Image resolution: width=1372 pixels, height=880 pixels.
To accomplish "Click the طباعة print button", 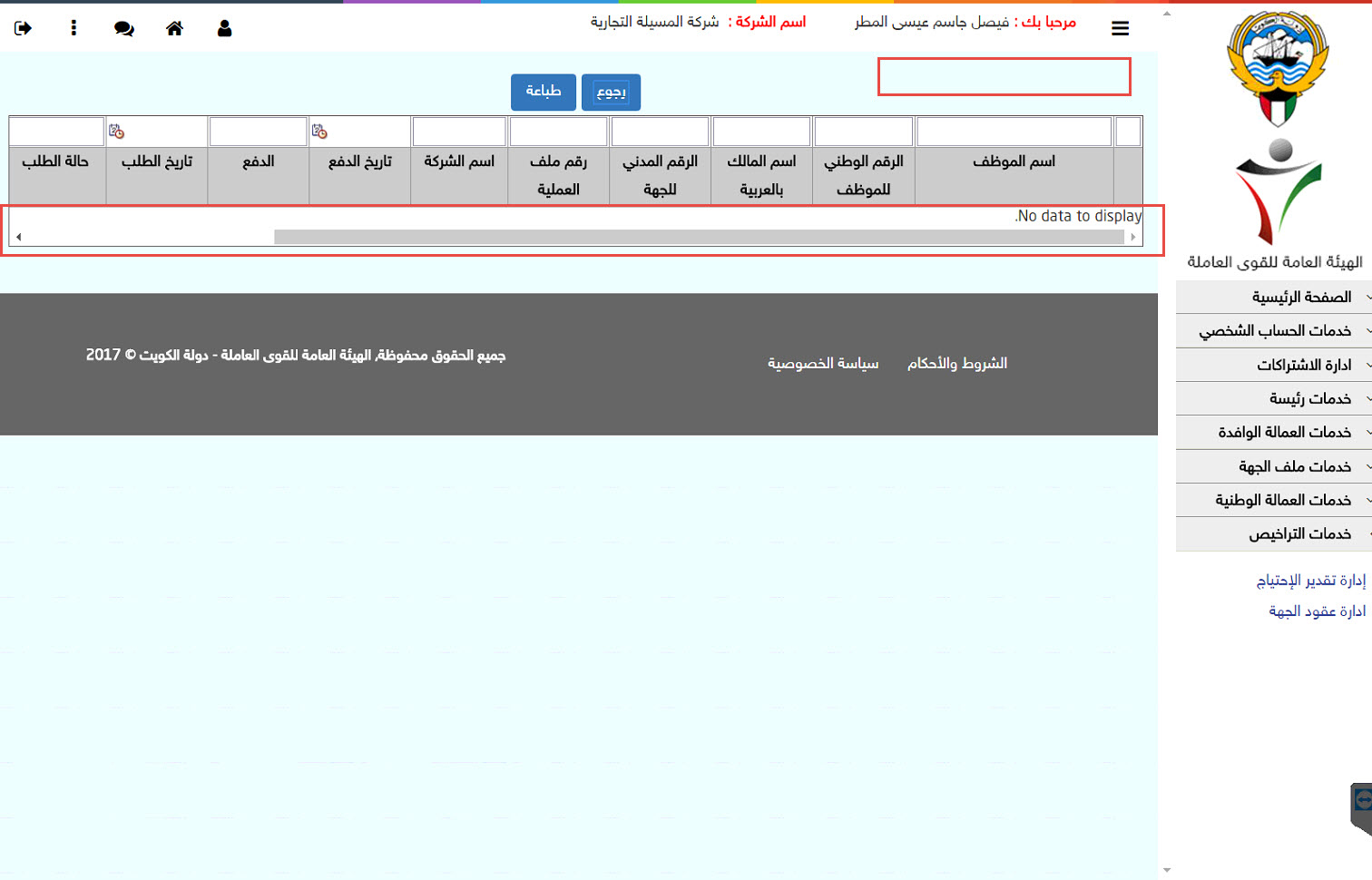I will click(x=544, y=92).
